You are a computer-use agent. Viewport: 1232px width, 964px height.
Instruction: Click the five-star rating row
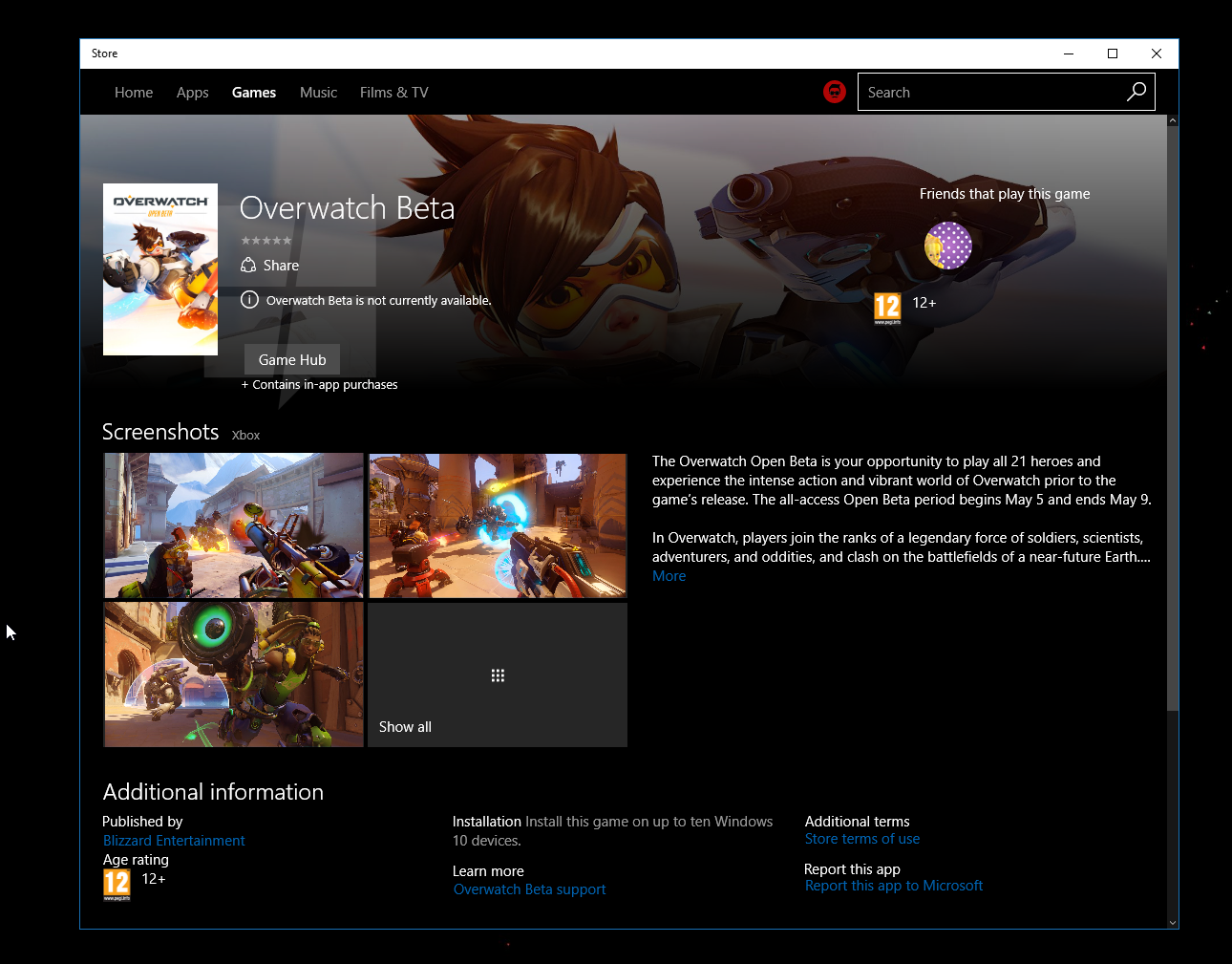[266, 241]
